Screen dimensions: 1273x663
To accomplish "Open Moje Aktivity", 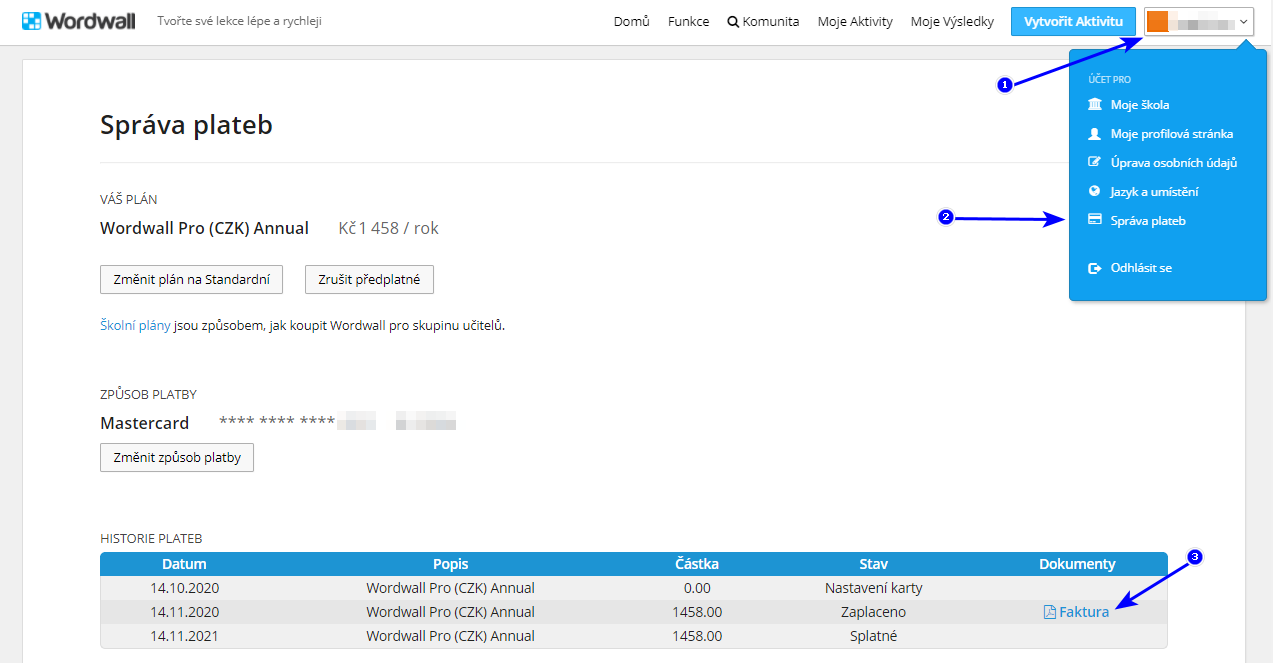I will pos(855,22).
